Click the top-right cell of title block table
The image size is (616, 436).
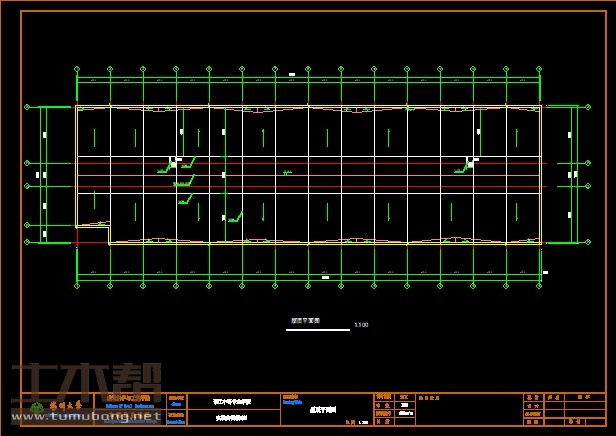(590, 397)
